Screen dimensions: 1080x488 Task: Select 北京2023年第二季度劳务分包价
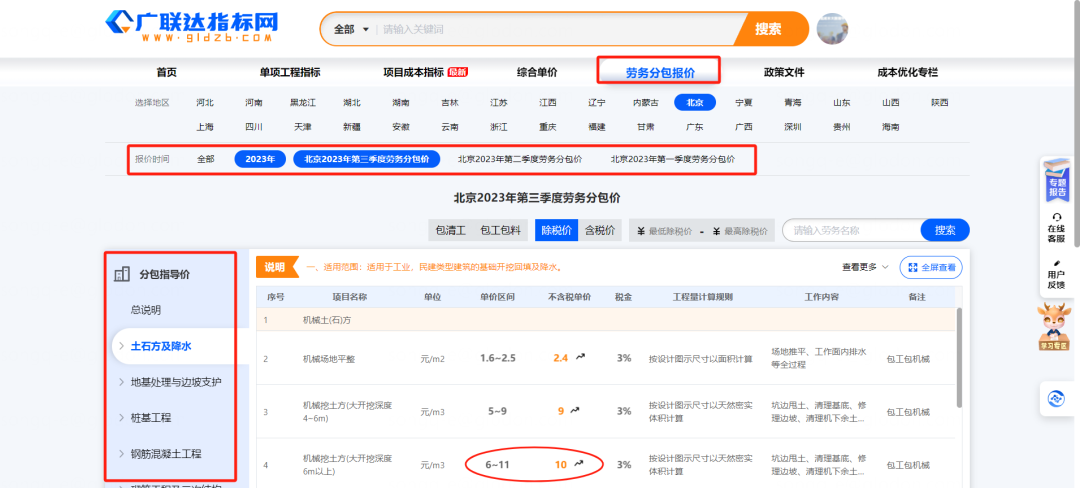(520, 159)
